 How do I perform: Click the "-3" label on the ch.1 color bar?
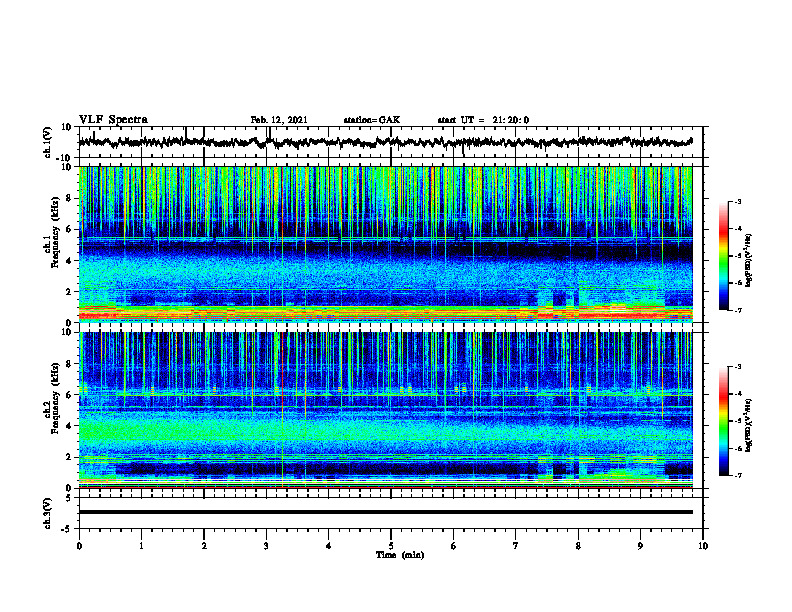737,201
